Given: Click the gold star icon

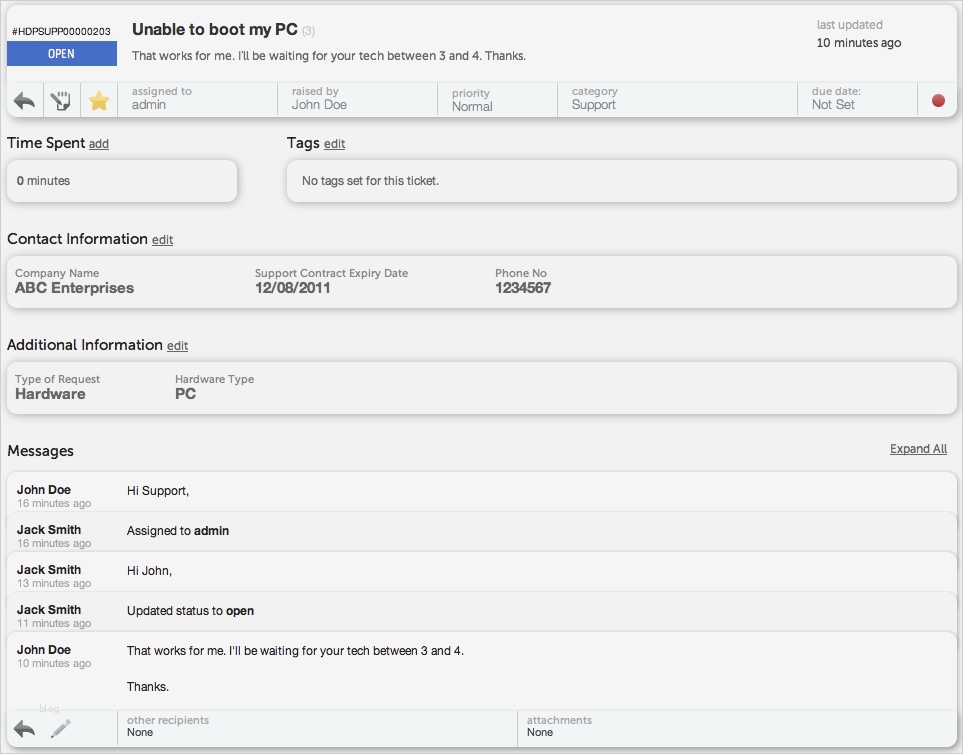Looking at the screenshot, I should 98,100.
